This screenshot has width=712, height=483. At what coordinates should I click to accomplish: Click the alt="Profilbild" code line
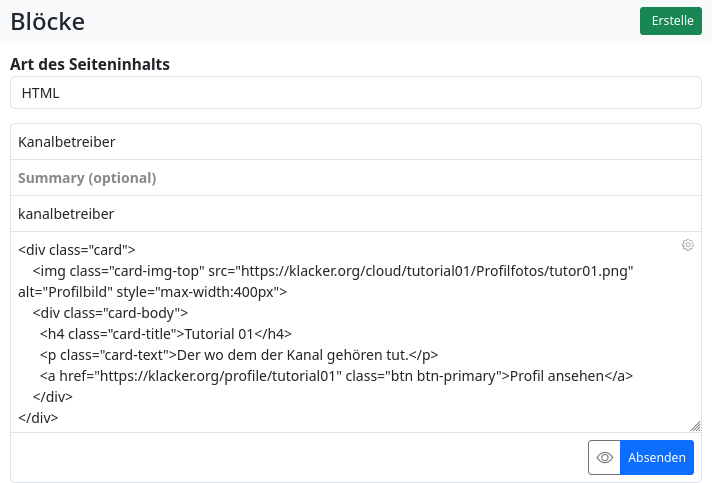152,292
